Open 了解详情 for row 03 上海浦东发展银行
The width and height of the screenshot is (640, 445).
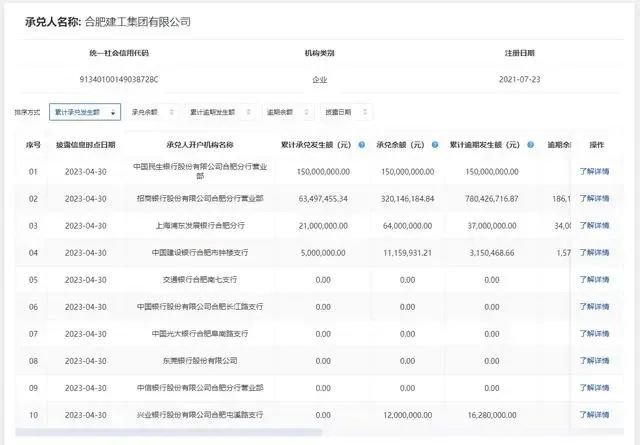[594, 225]
